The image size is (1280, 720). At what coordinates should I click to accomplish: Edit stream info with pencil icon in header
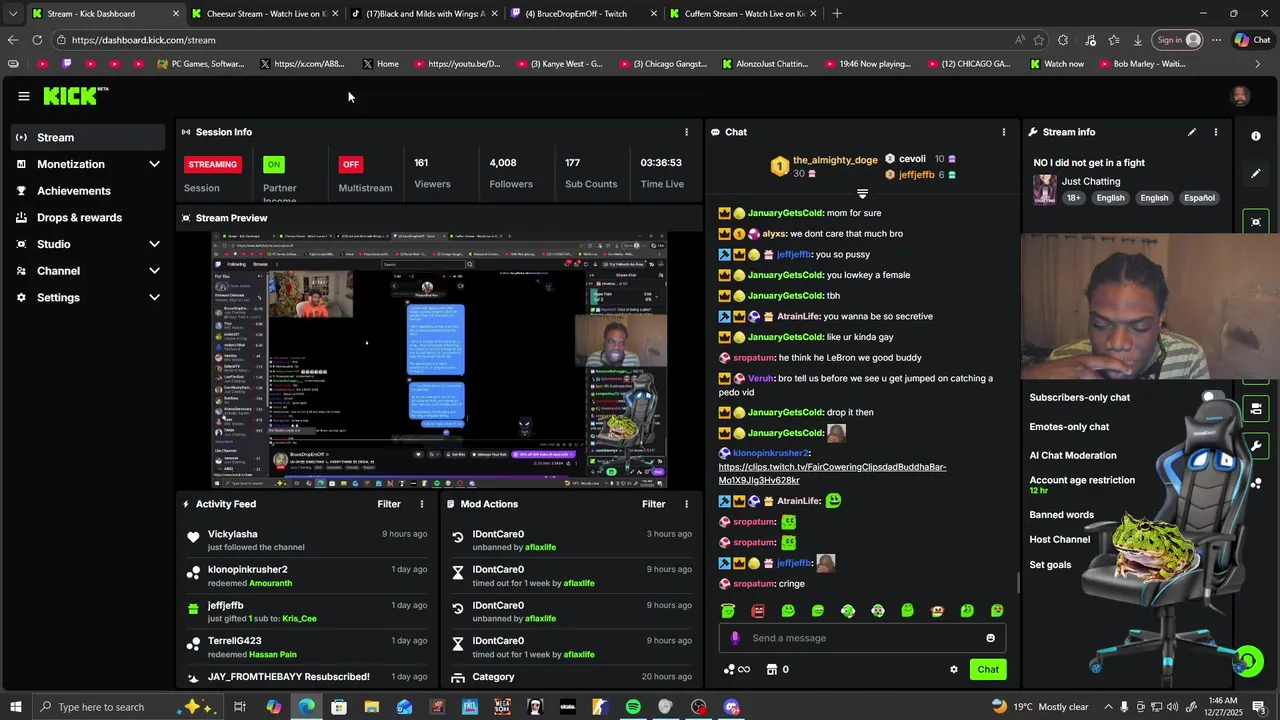[1192, 132]
